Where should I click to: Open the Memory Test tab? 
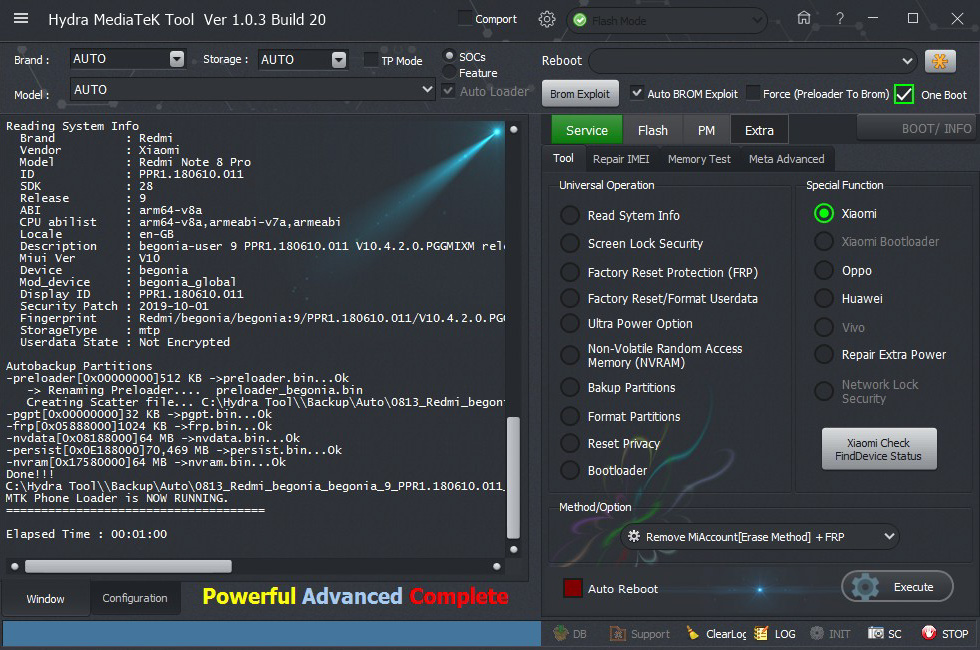(699, 159)
